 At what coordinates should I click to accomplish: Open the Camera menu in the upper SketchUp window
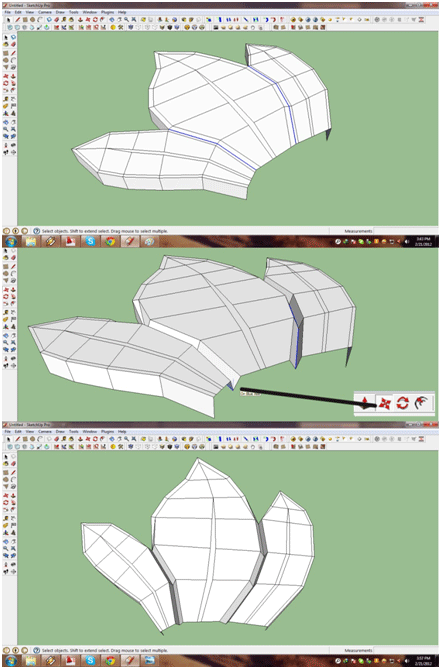[x=45, y=12]
